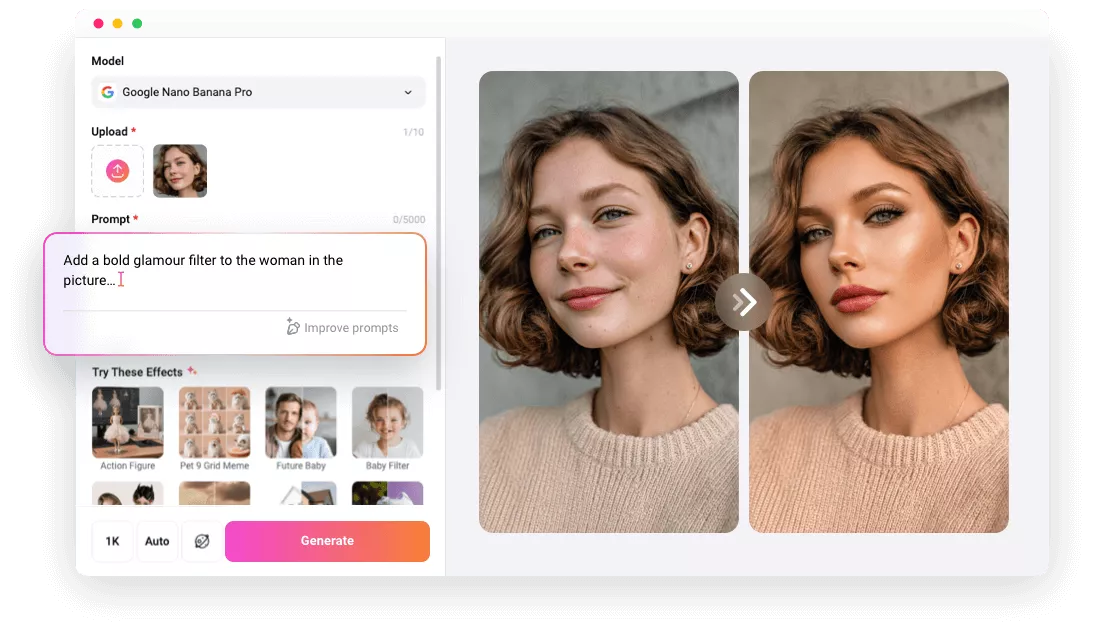Pick the Future Baby effect thumbnail
The width and height of the screenshot is (1094, 635).
pyautogui.click(x=300, y=422)
